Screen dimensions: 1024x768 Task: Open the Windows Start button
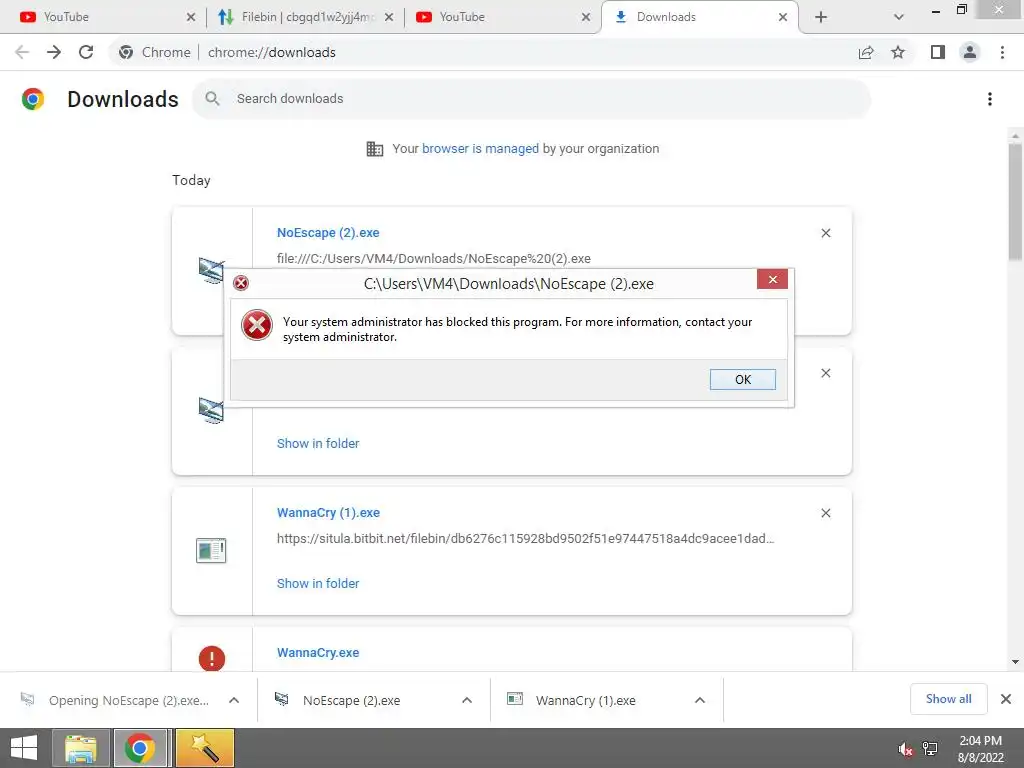pos(24,748)
